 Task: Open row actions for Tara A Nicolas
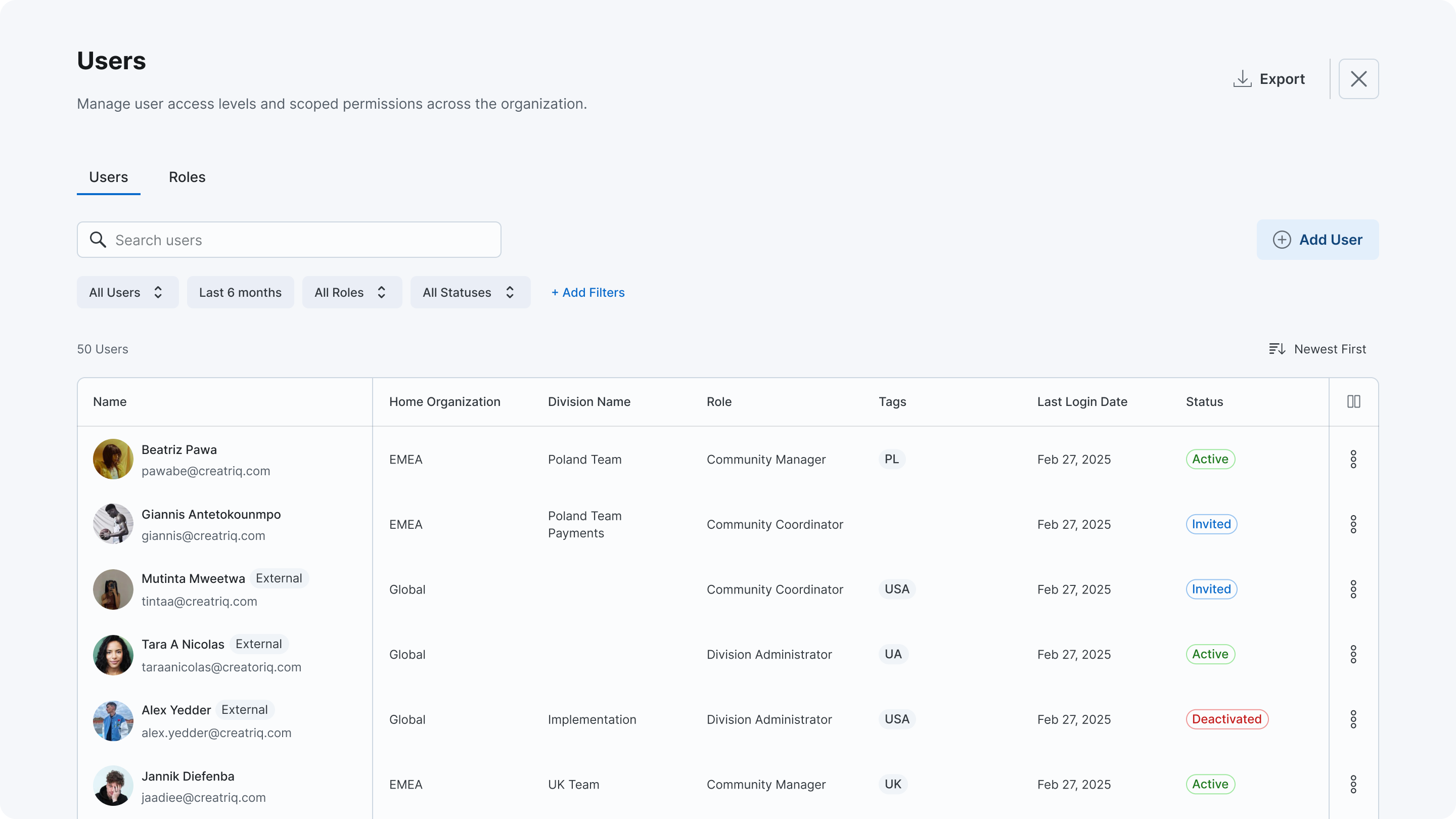pyautogui.click(x=1353, y=654)
